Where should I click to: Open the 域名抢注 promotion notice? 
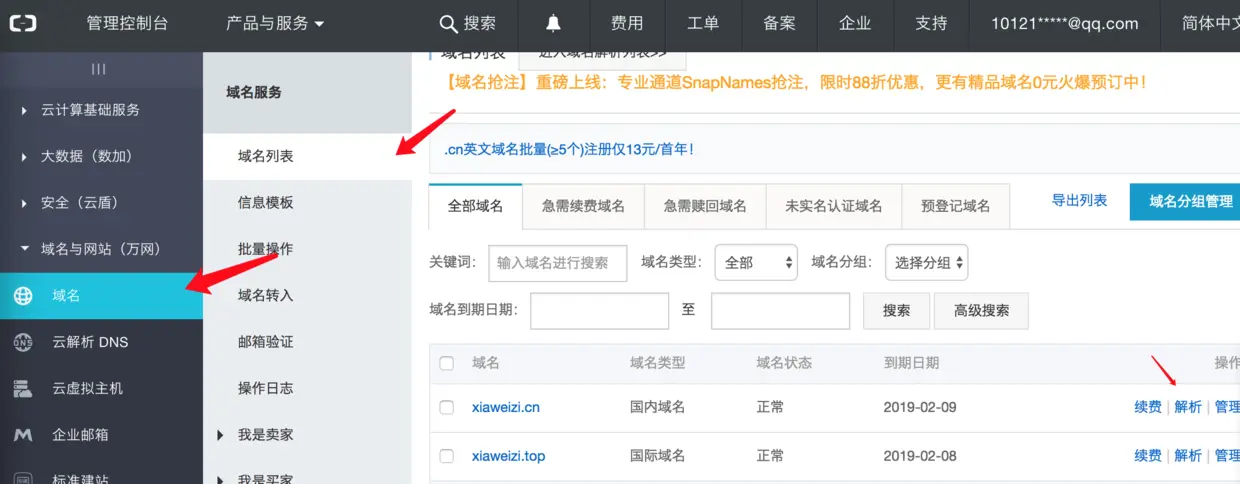point(796,83)
